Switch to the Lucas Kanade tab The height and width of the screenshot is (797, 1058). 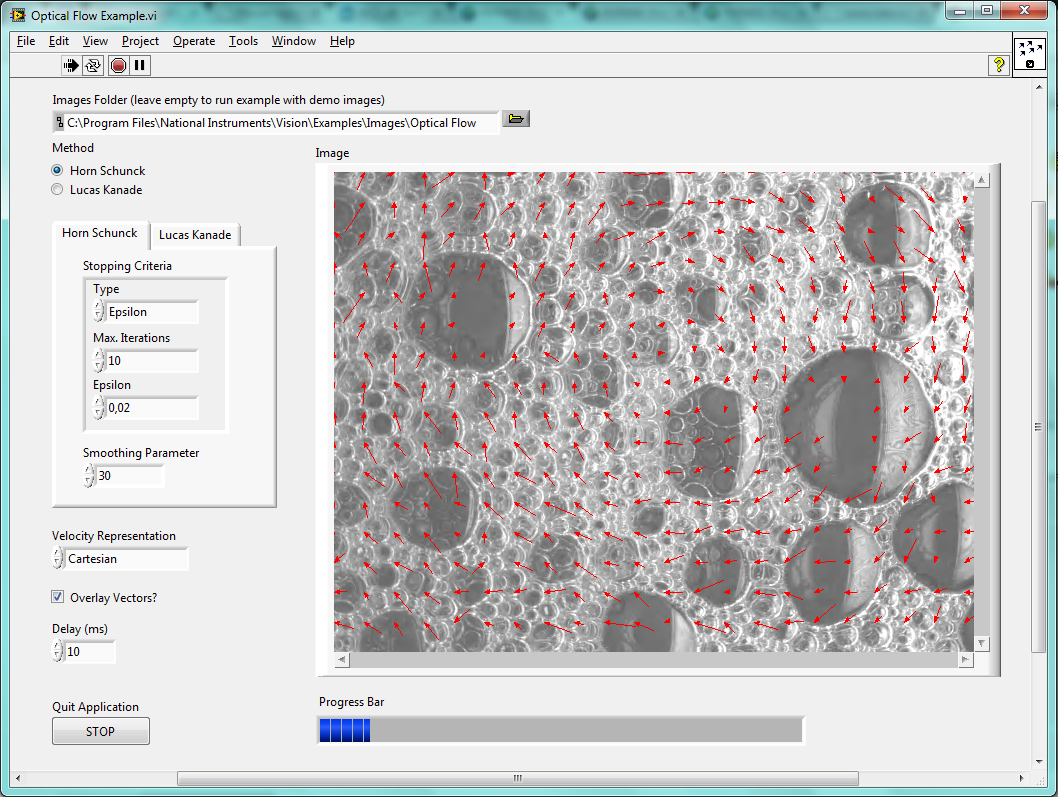[195, 235]
